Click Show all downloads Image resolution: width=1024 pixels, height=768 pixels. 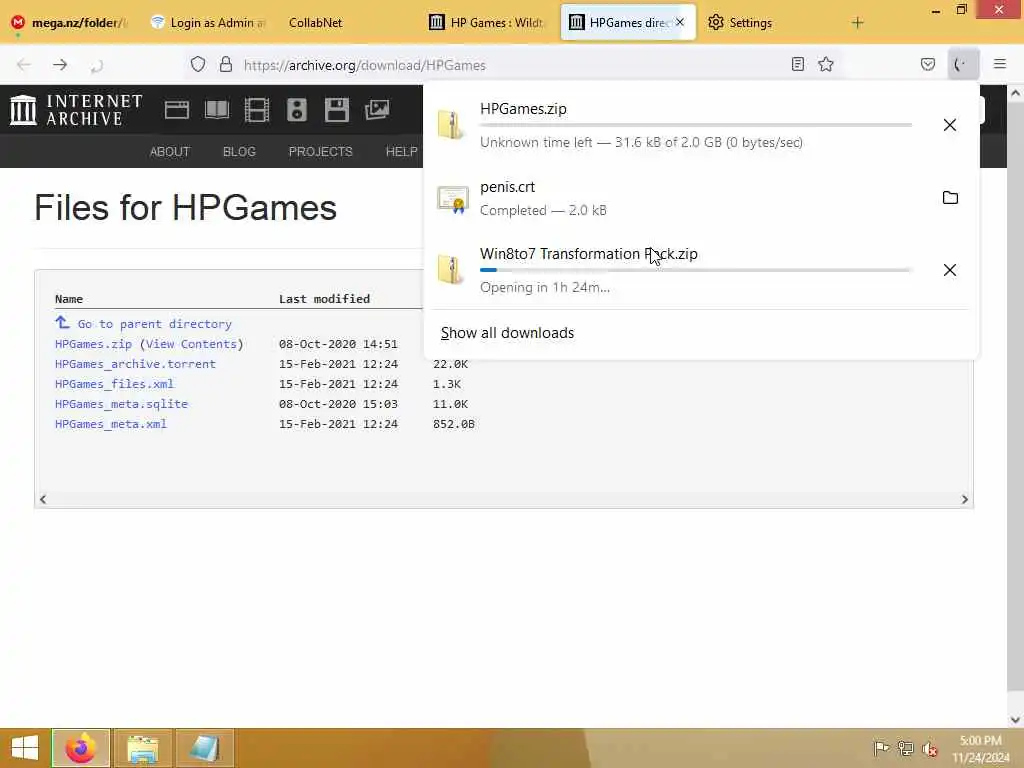point(507,333)
